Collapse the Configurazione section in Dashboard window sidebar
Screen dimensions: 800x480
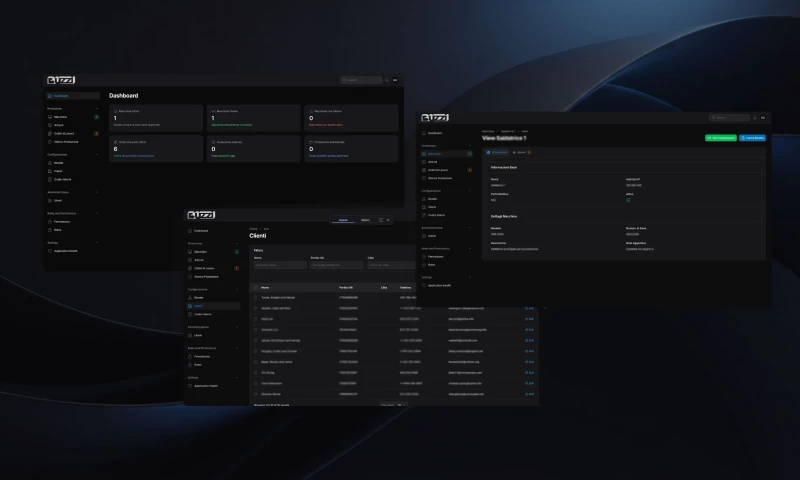pos(97,155)
